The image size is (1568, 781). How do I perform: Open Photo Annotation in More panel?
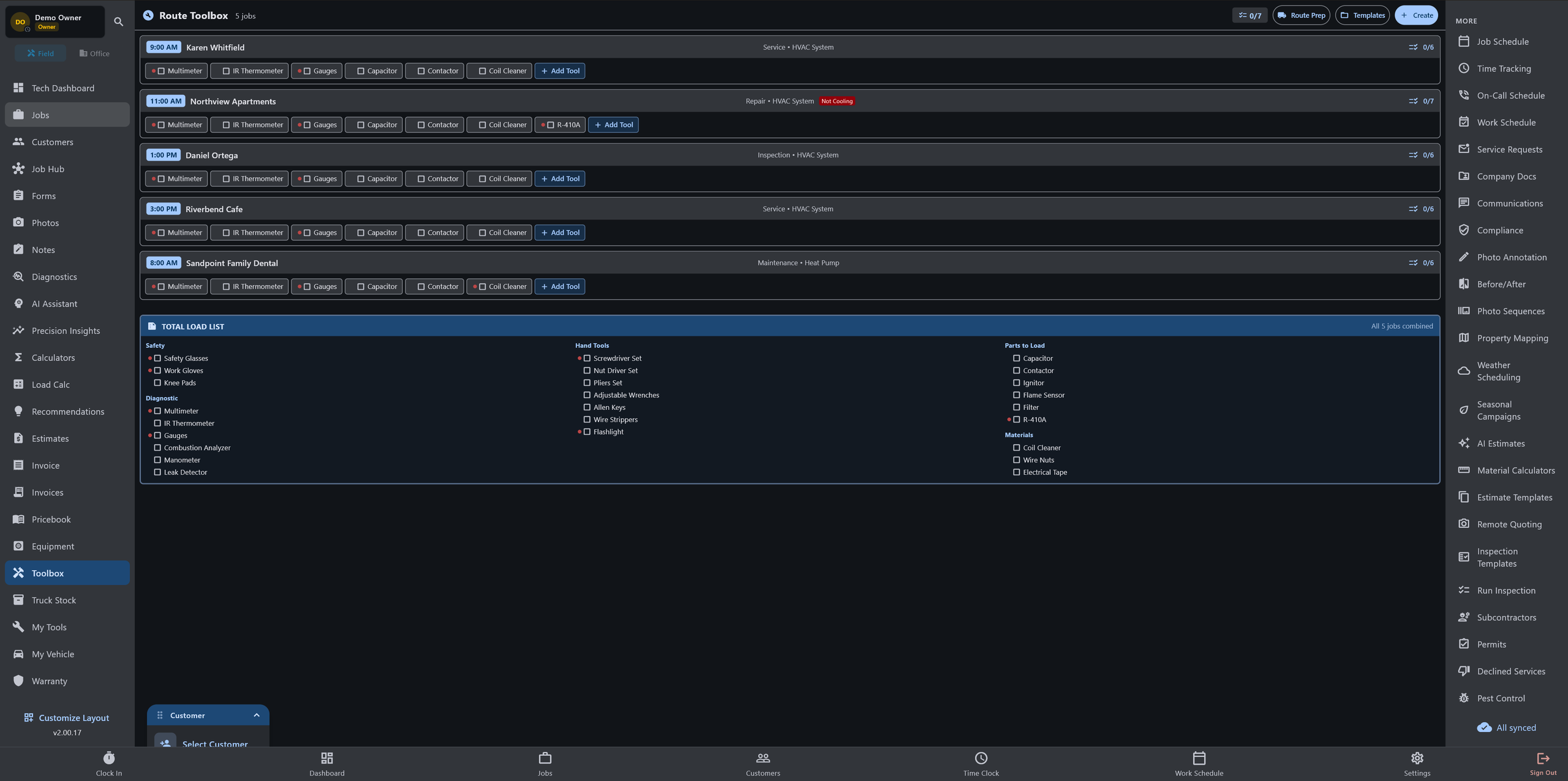point(1506,257)
